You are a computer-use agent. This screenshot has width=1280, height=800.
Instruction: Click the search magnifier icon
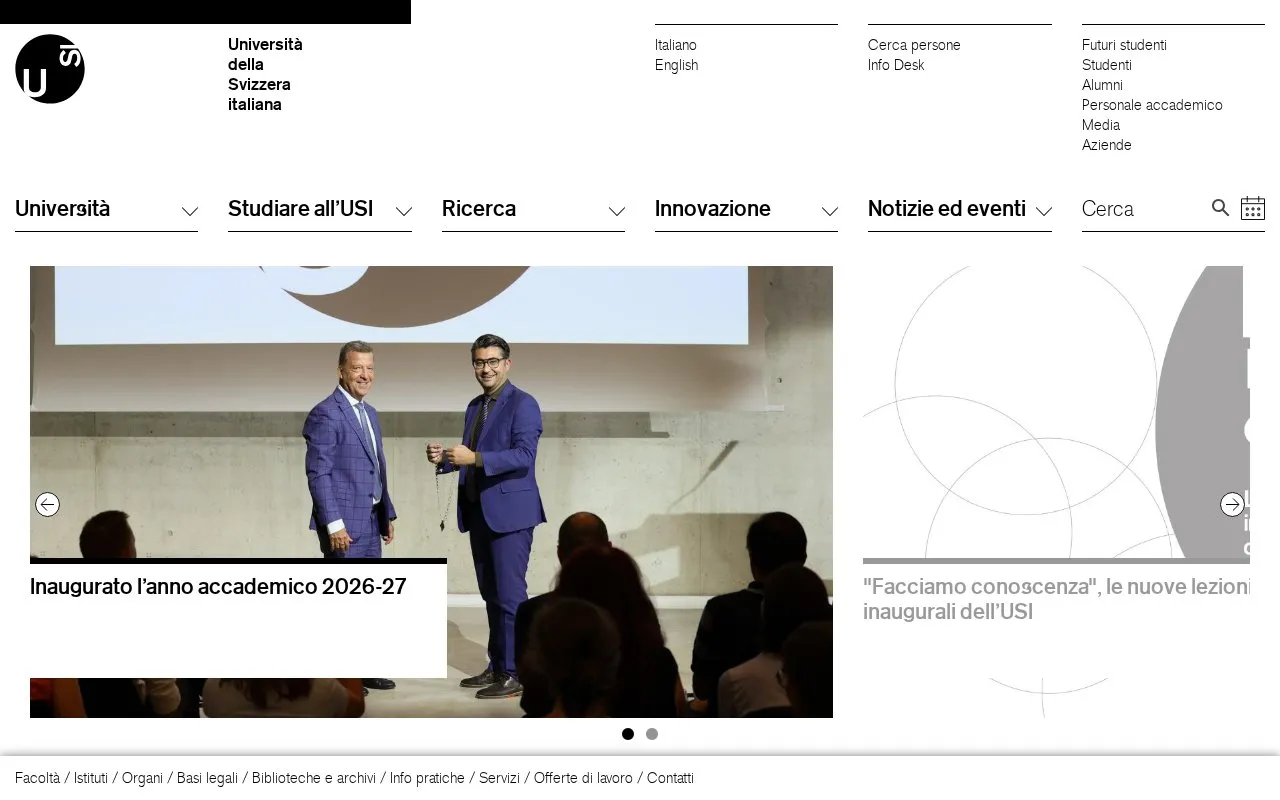1220,208
